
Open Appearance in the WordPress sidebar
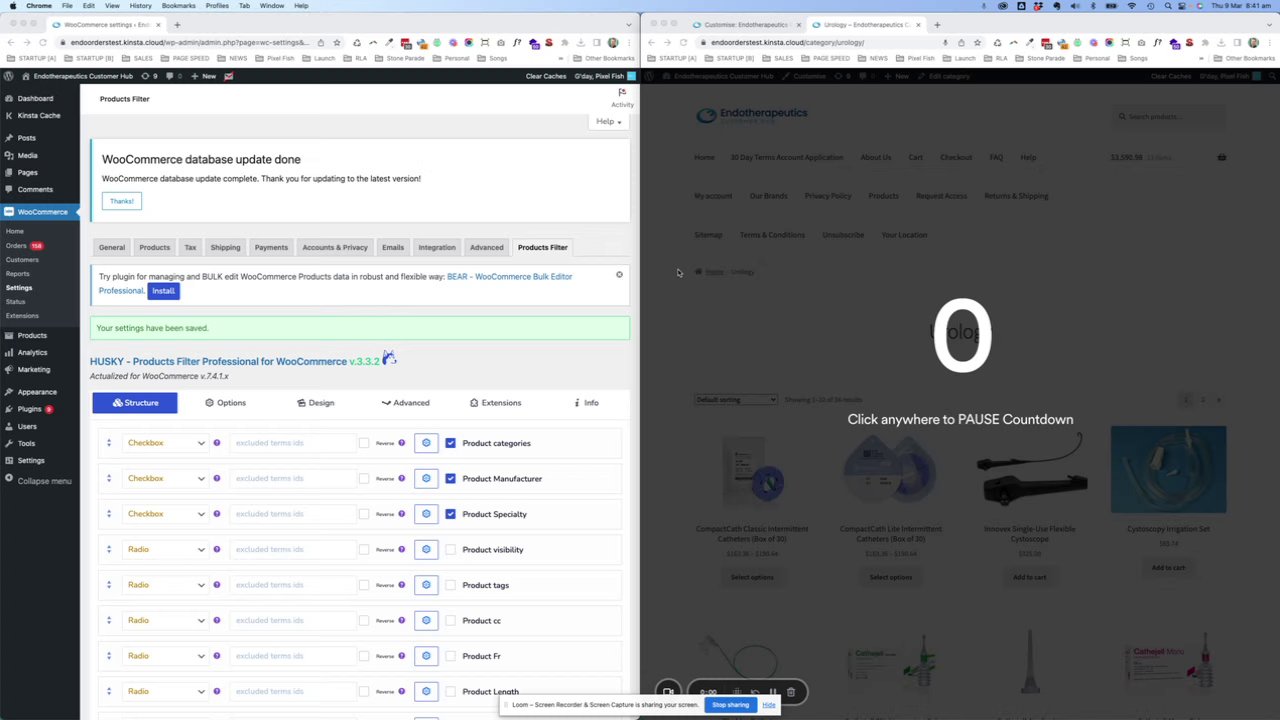pos(37,392)
